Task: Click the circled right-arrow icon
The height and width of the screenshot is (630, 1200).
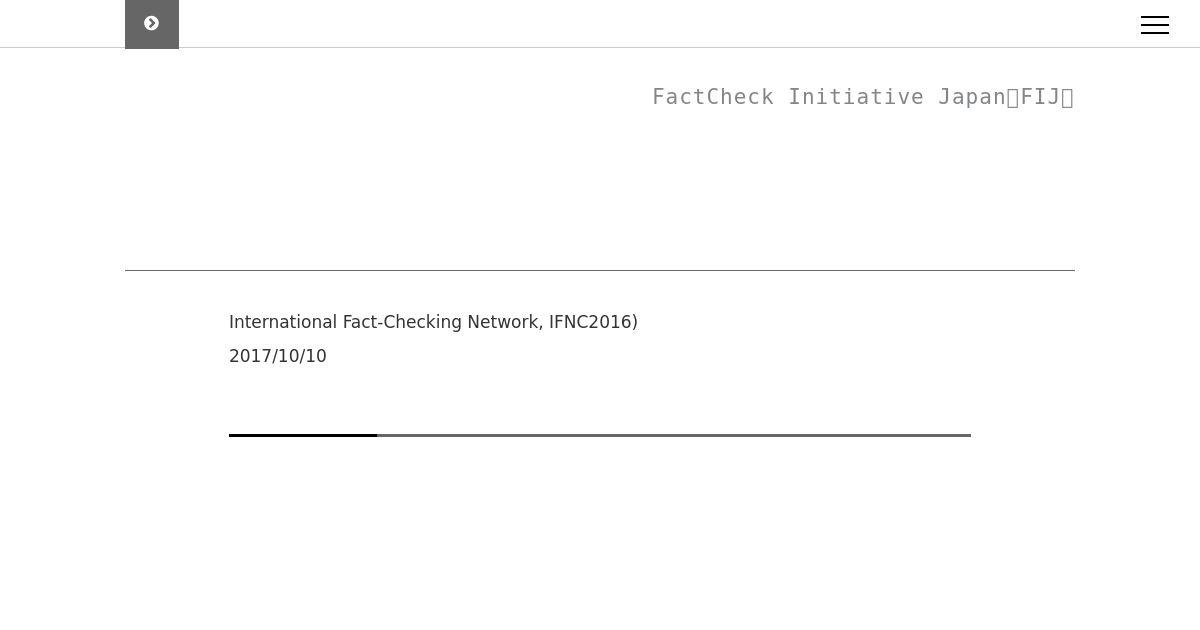Action: click(151, 23)
